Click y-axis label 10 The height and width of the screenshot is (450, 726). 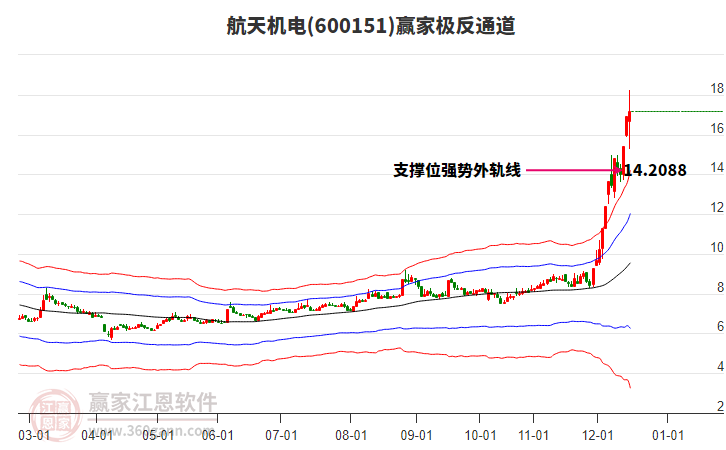pos(717,247)
